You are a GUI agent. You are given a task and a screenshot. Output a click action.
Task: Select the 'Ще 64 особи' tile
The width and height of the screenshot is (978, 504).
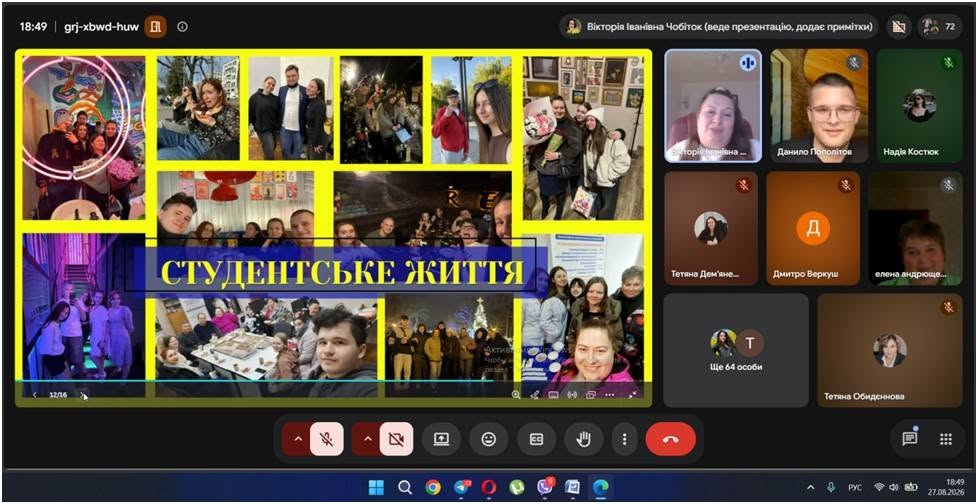(x=736, y=351)
